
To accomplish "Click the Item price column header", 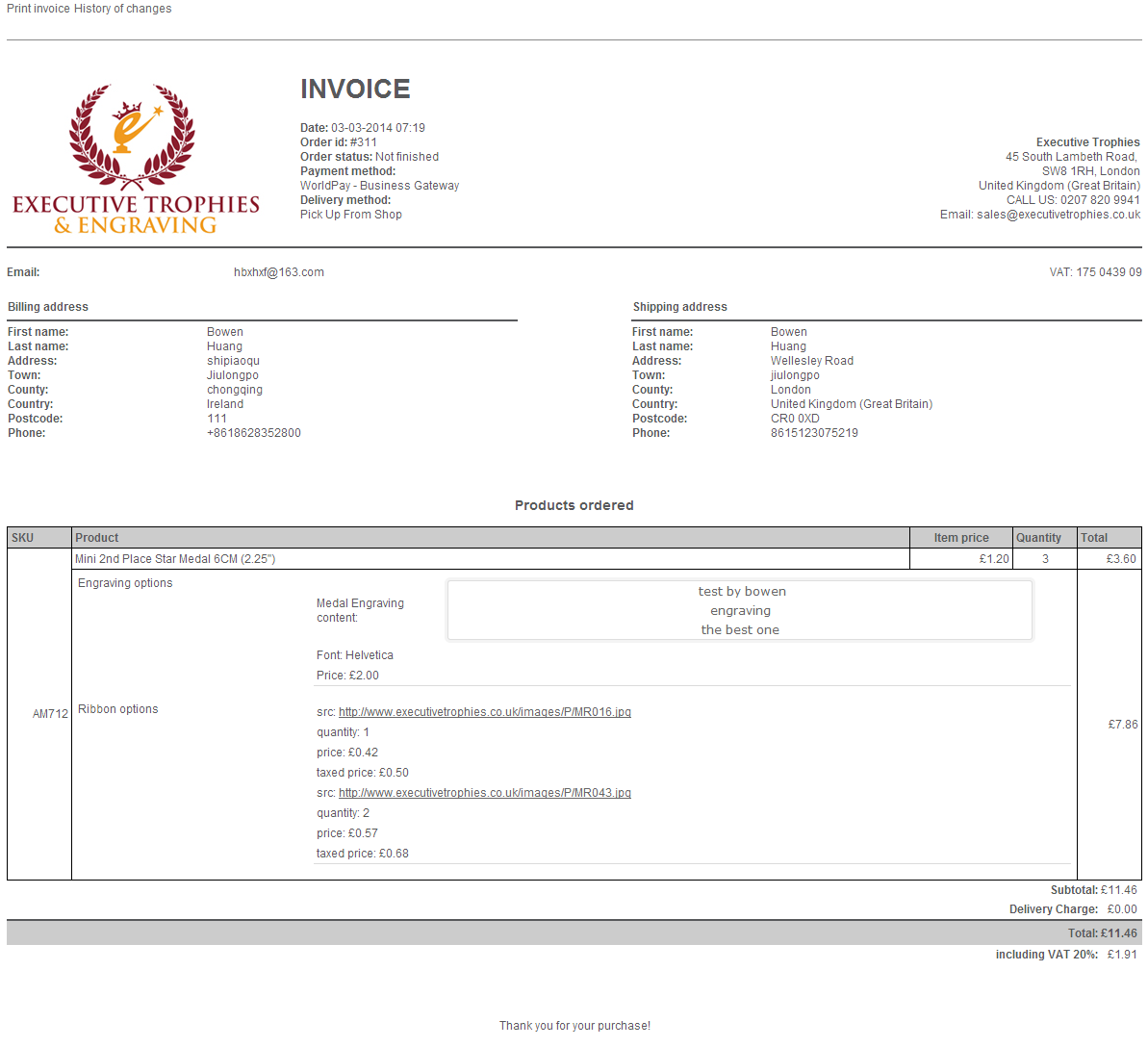I will tap(960, 538).
